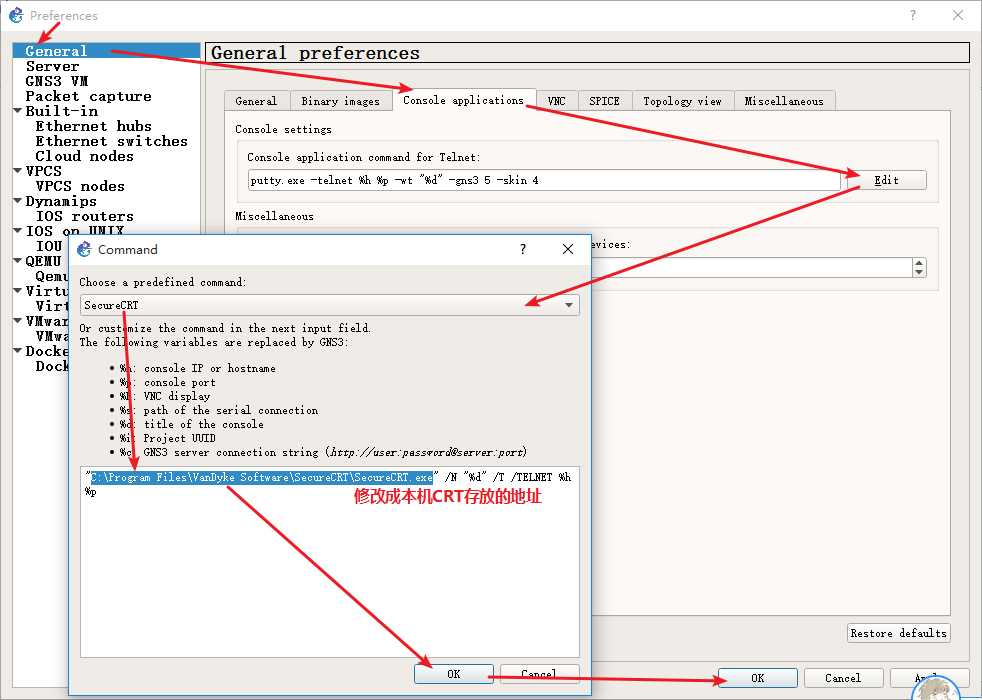Collapse the VPCS tree group

click(x=18, y=171)
